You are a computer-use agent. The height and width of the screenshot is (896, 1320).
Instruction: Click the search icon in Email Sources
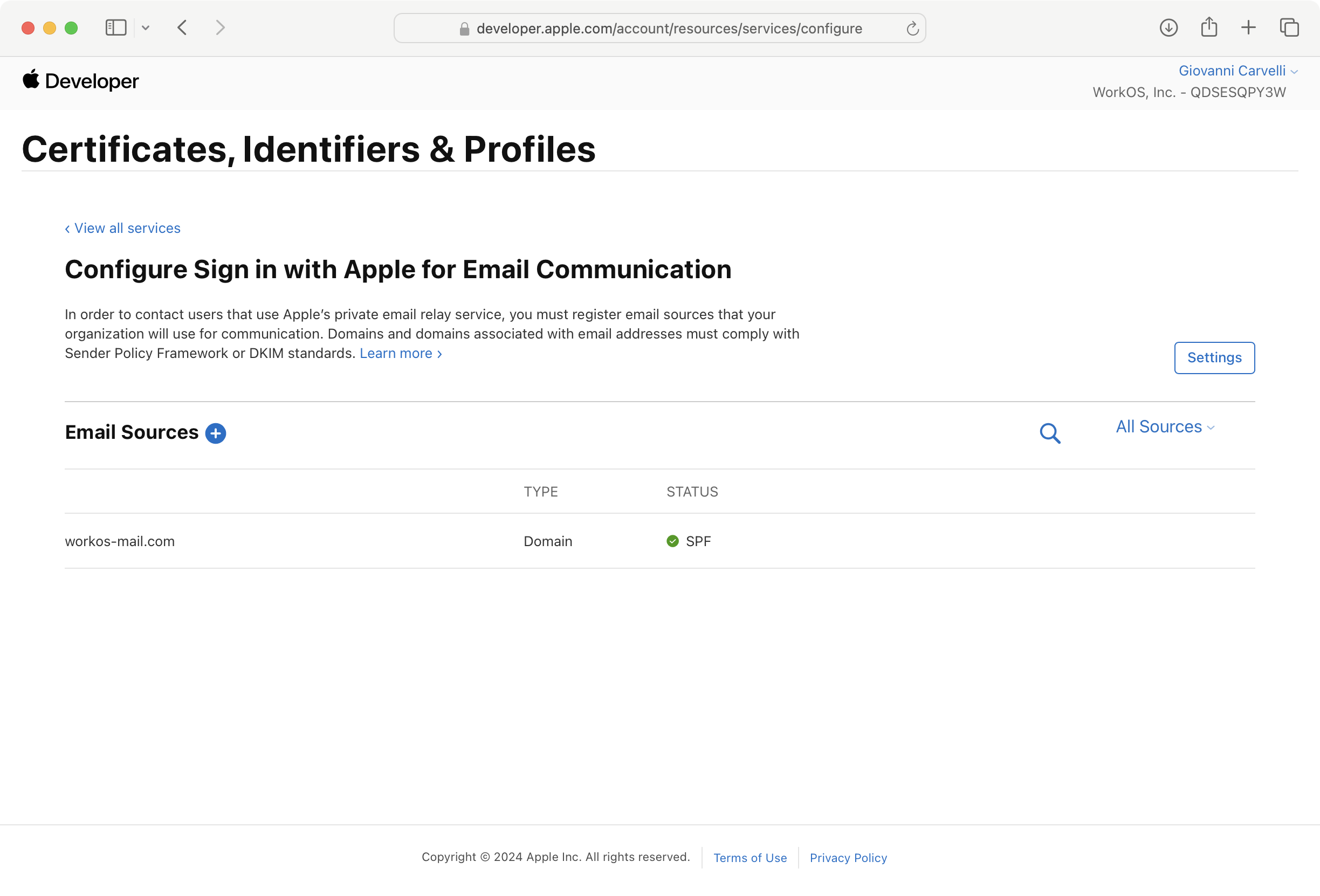pyautogui.click(x=1050, y=432)
